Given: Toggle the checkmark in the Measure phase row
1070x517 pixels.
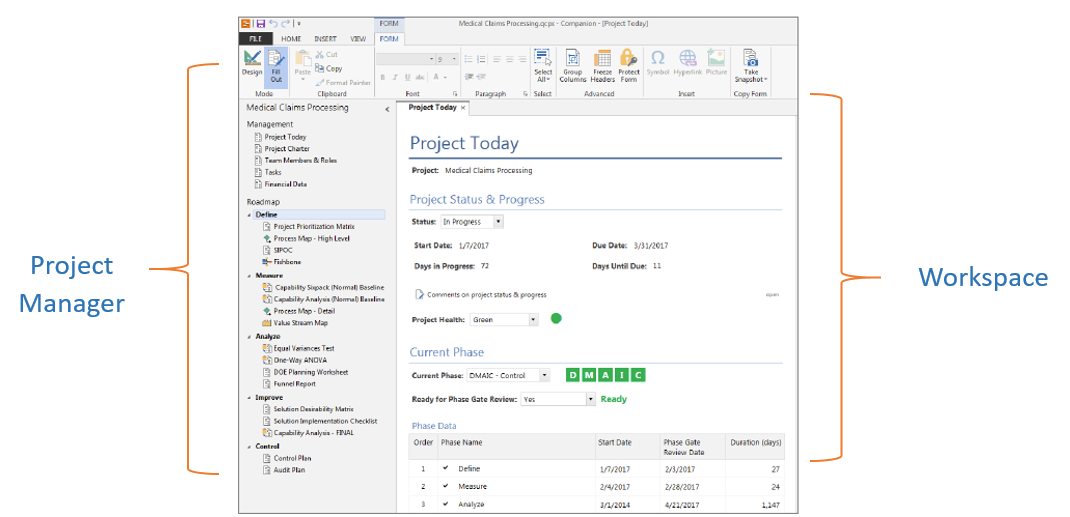Looking at the screenshot, I should click(446, 486).
